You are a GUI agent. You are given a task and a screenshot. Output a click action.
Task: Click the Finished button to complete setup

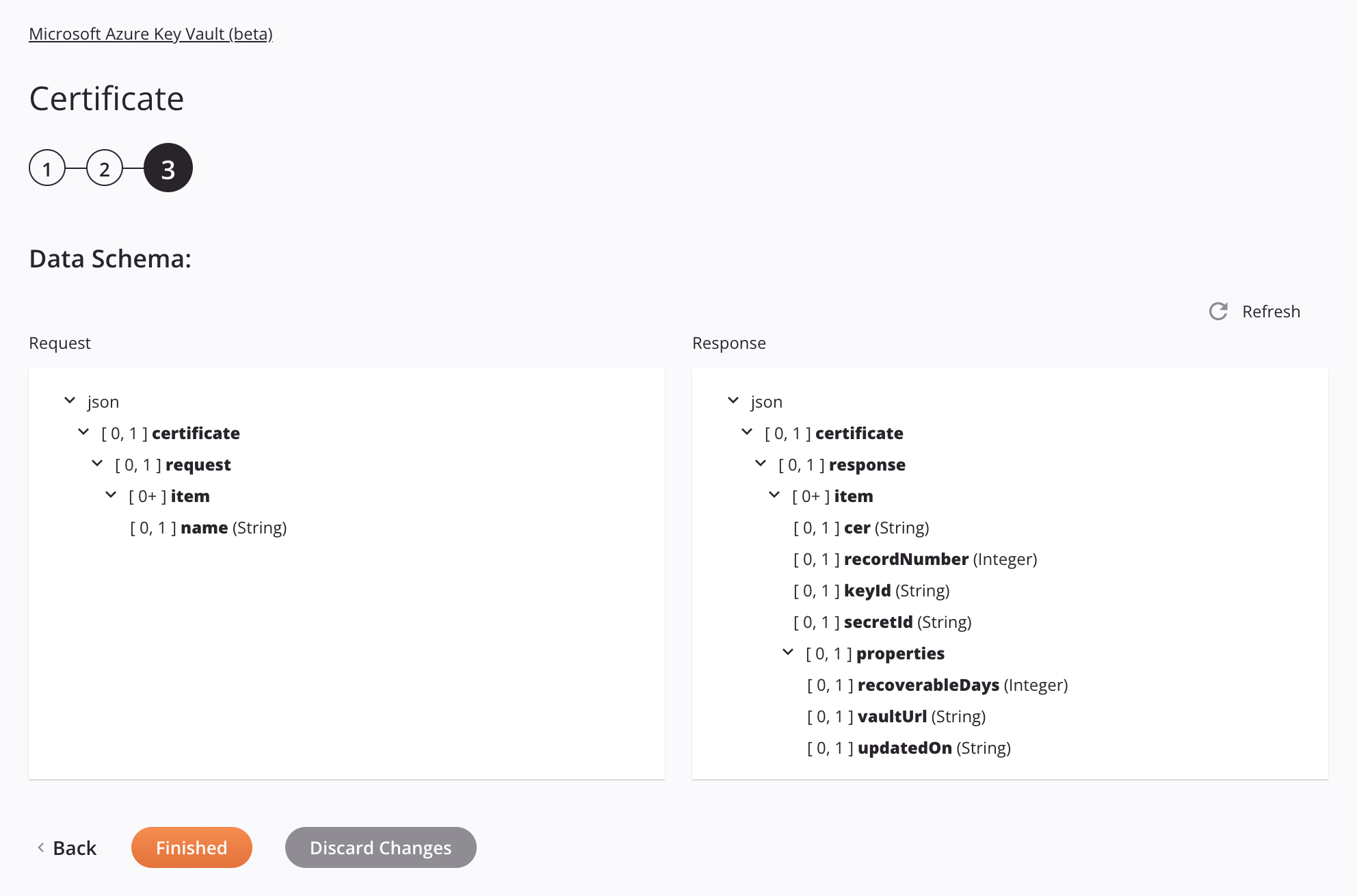click(x=192, y=847)
